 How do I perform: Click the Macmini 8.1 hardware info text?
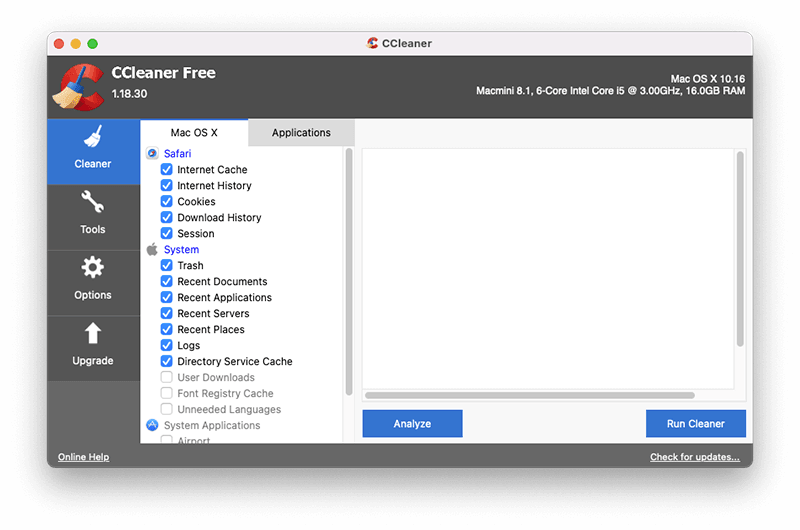pyautogui.click(x=611, y=91)
